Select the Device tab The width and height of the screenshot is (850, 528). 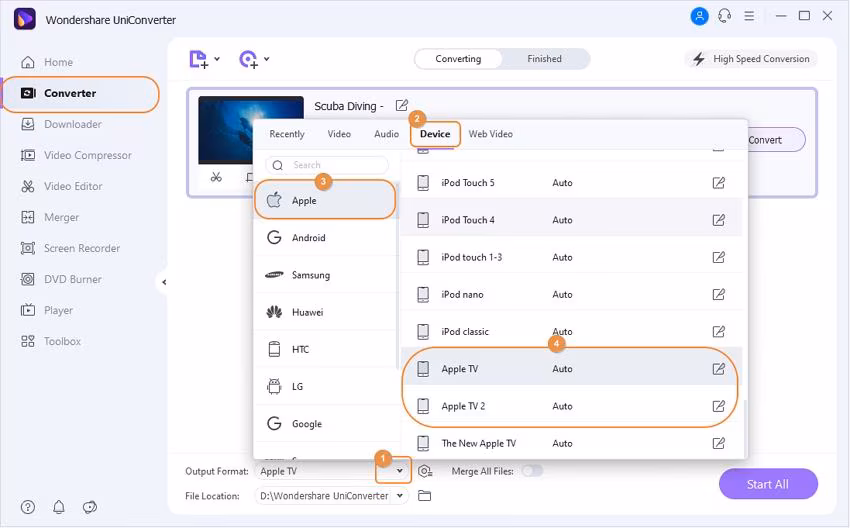pyautogui.click(x=435, y=134)
